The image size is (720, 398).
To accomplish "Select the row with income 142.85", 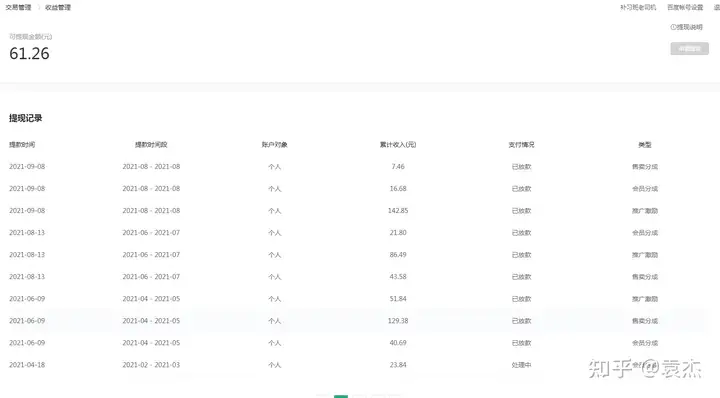I will pyautogui.click(x=360, y=211).
